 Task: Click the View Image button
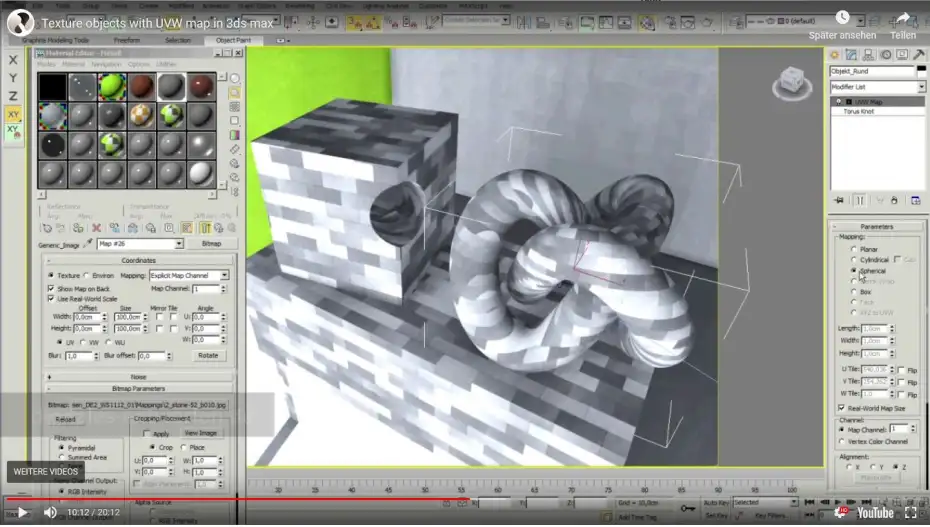[200, 433]
